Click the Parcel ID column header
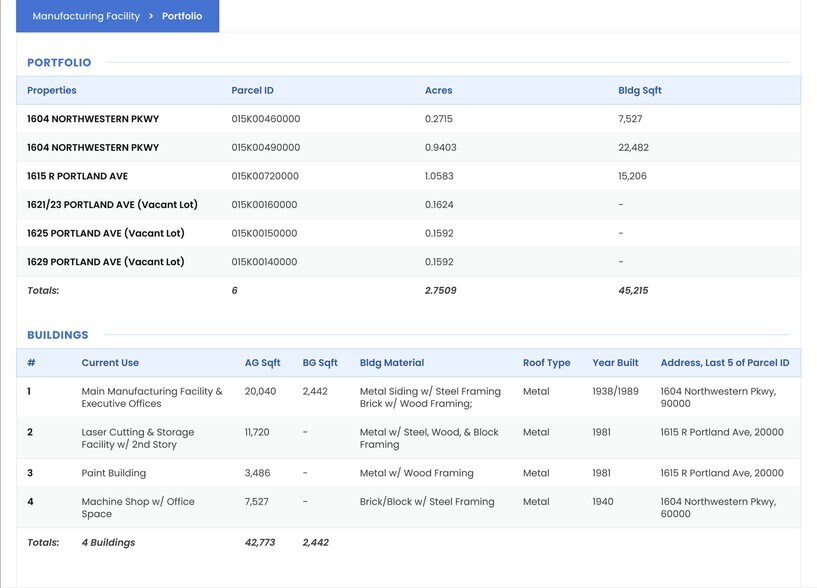817x588 pixels. [x=252, y=90]
